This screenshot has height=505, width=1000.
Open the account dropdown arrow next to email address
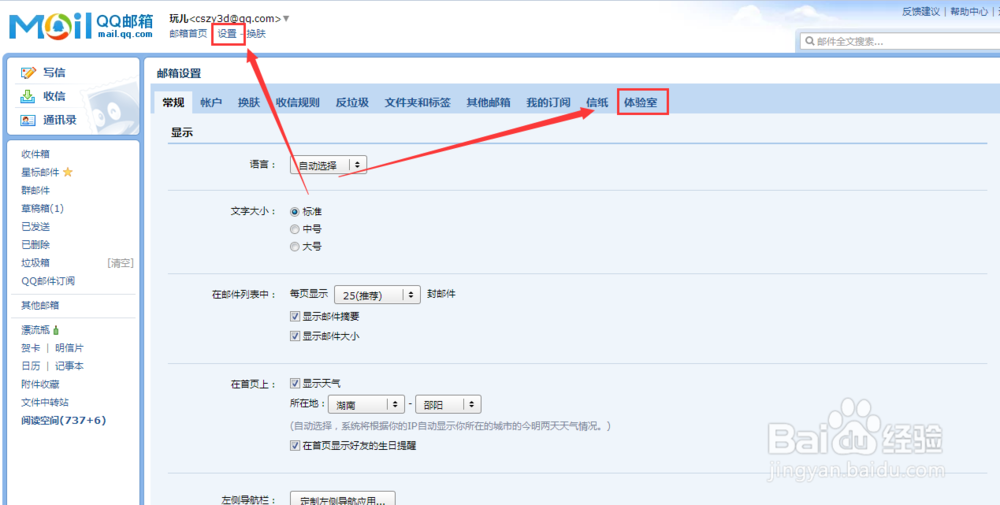[x=286, y=18]
